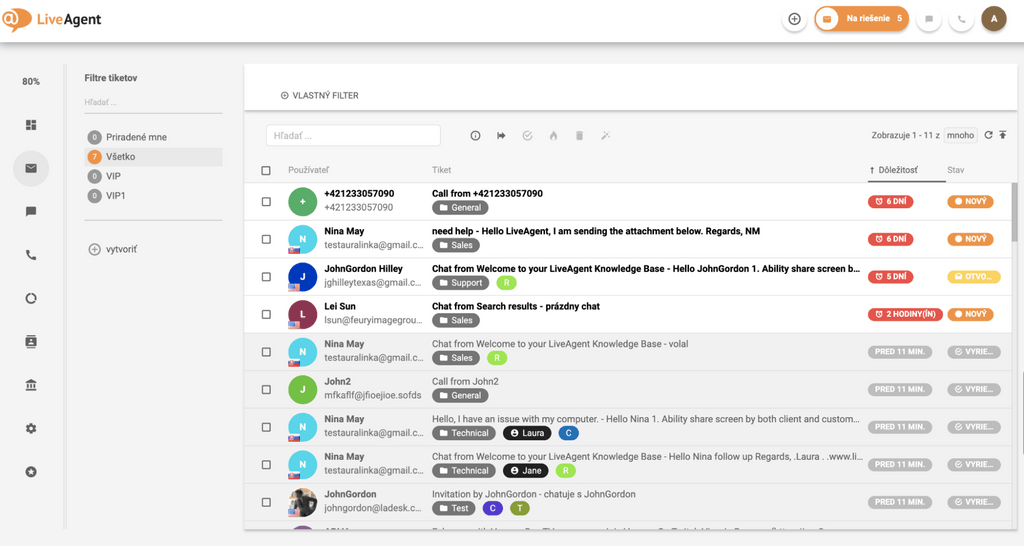Screen dimensions: 1024x546
Task: Click the 'Na riešenie 5' button
Action: tap(861, 19)
